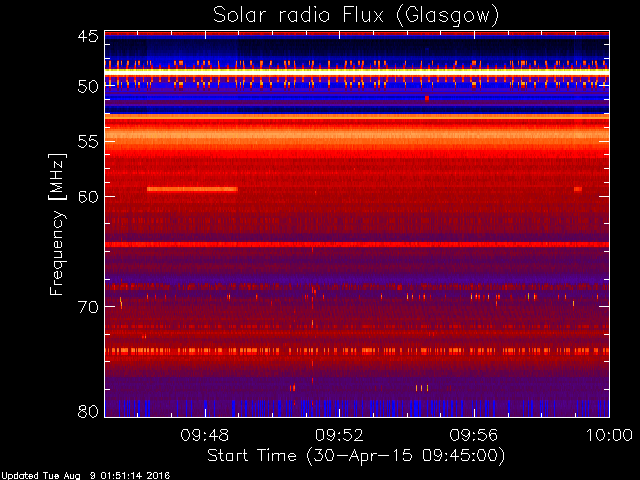The height and width of the screenshot is (480, 640).
Task: Click the bright yellow-white band near 49 MHz
Action: (357, 71)
